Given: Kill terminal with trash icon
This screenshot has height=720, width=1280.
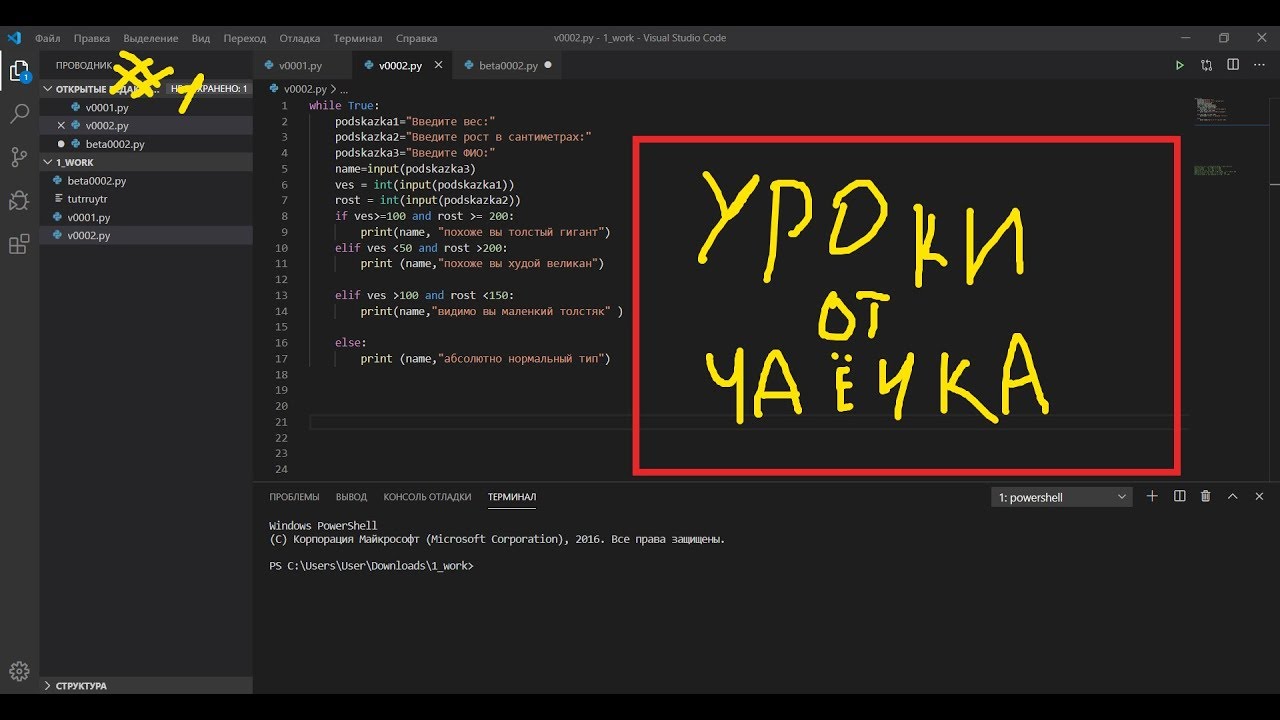Looking at the screenshot, I should click(1205, 496).
